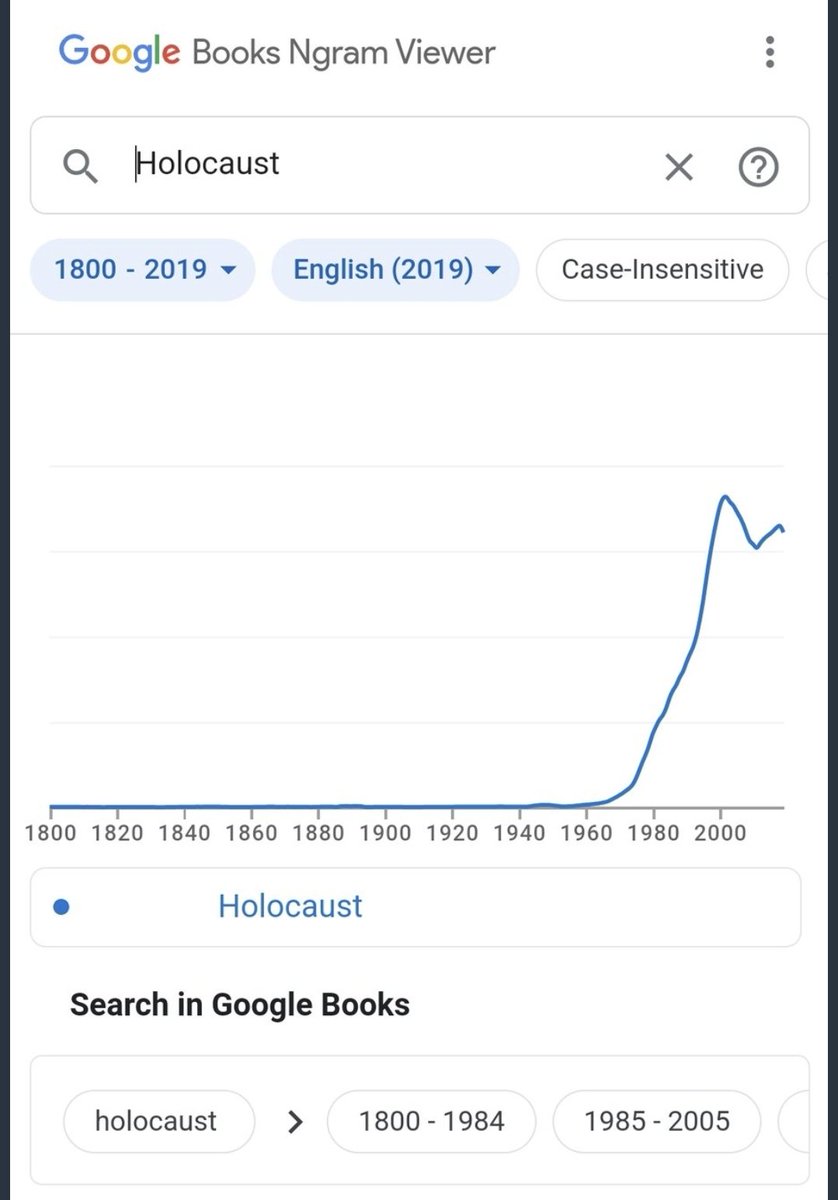Open the three-dot options menu

click(769, 52)
